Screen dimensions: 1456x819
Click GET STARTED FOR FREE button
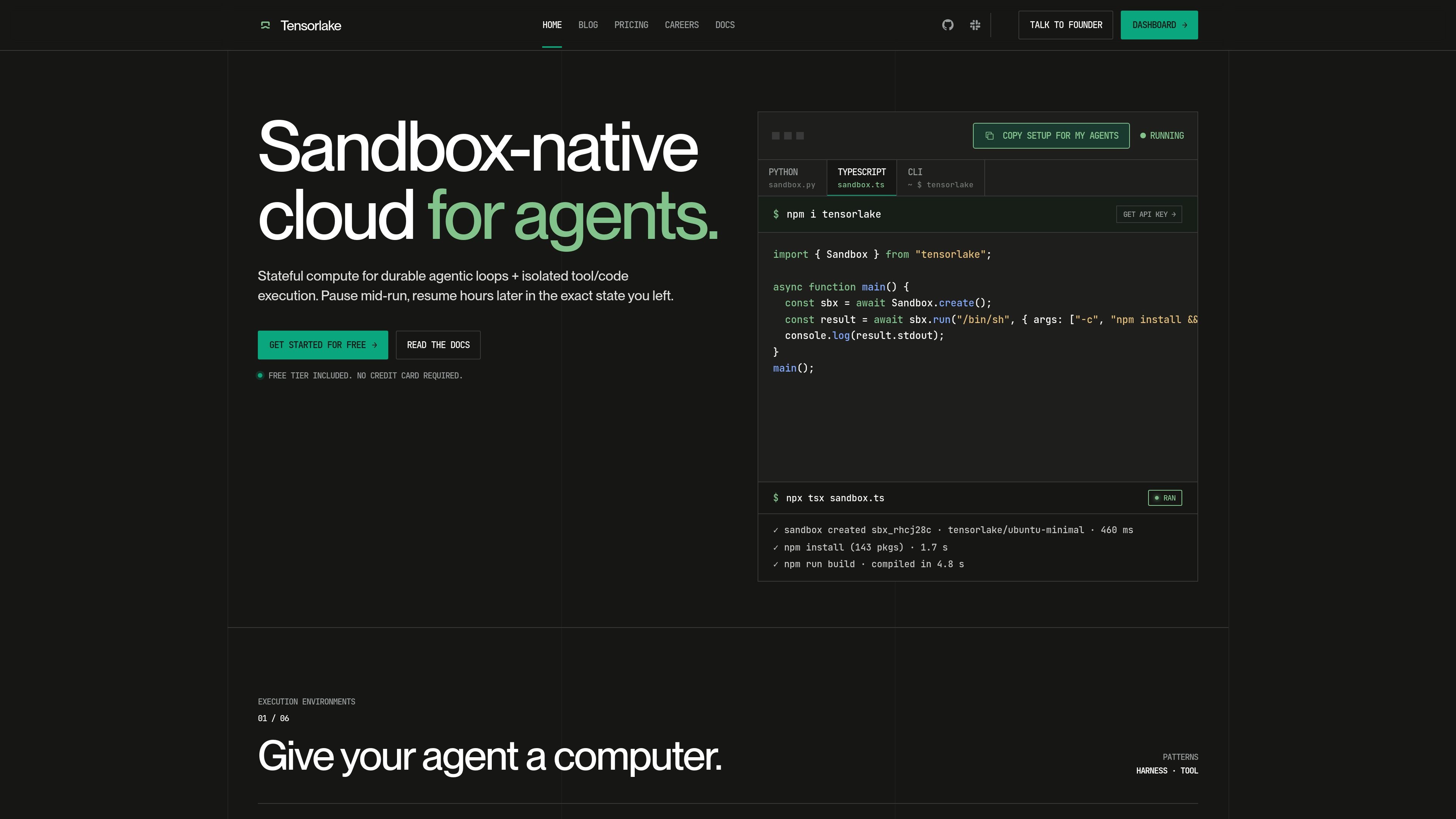pyautogui.click(x=323, y=345)
